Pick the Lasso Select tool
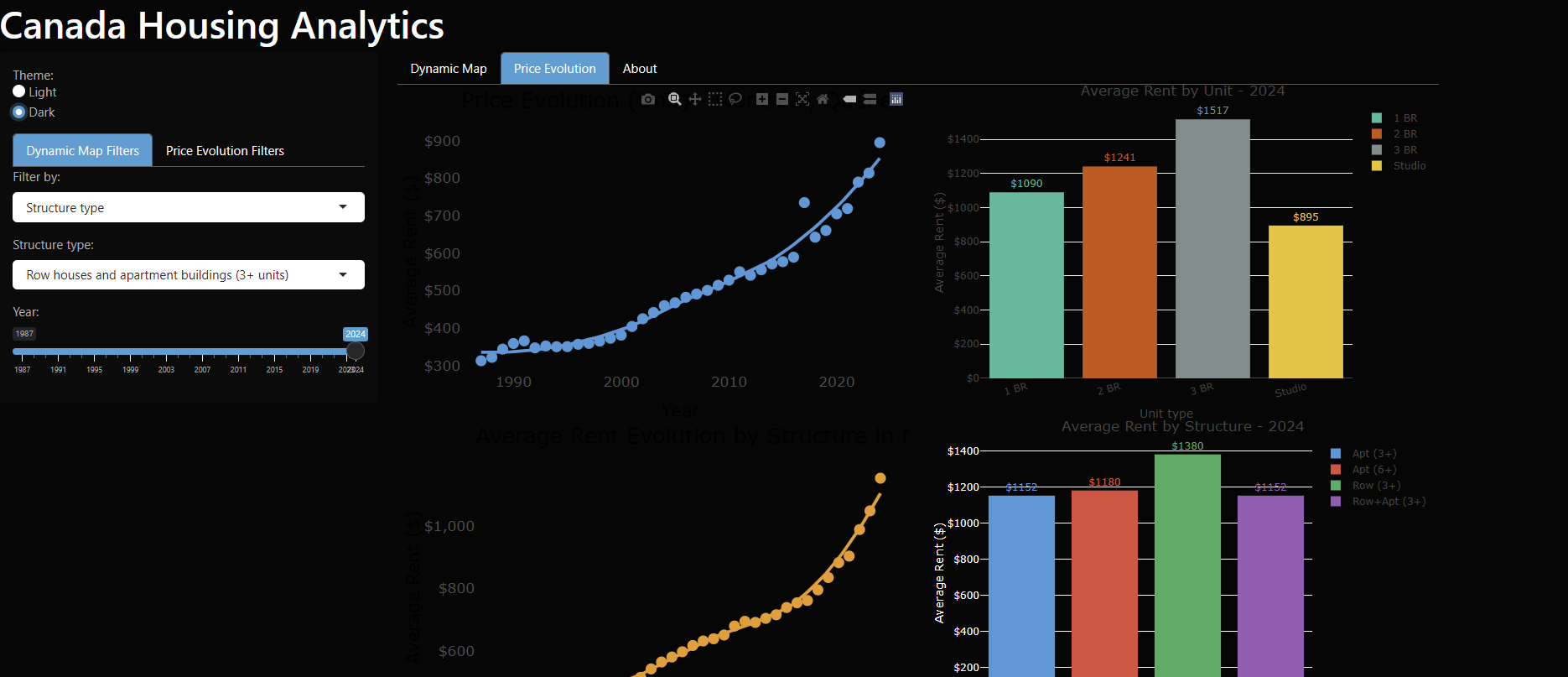Viewport: 1568px width, 677px height. (x=735, y=99)
